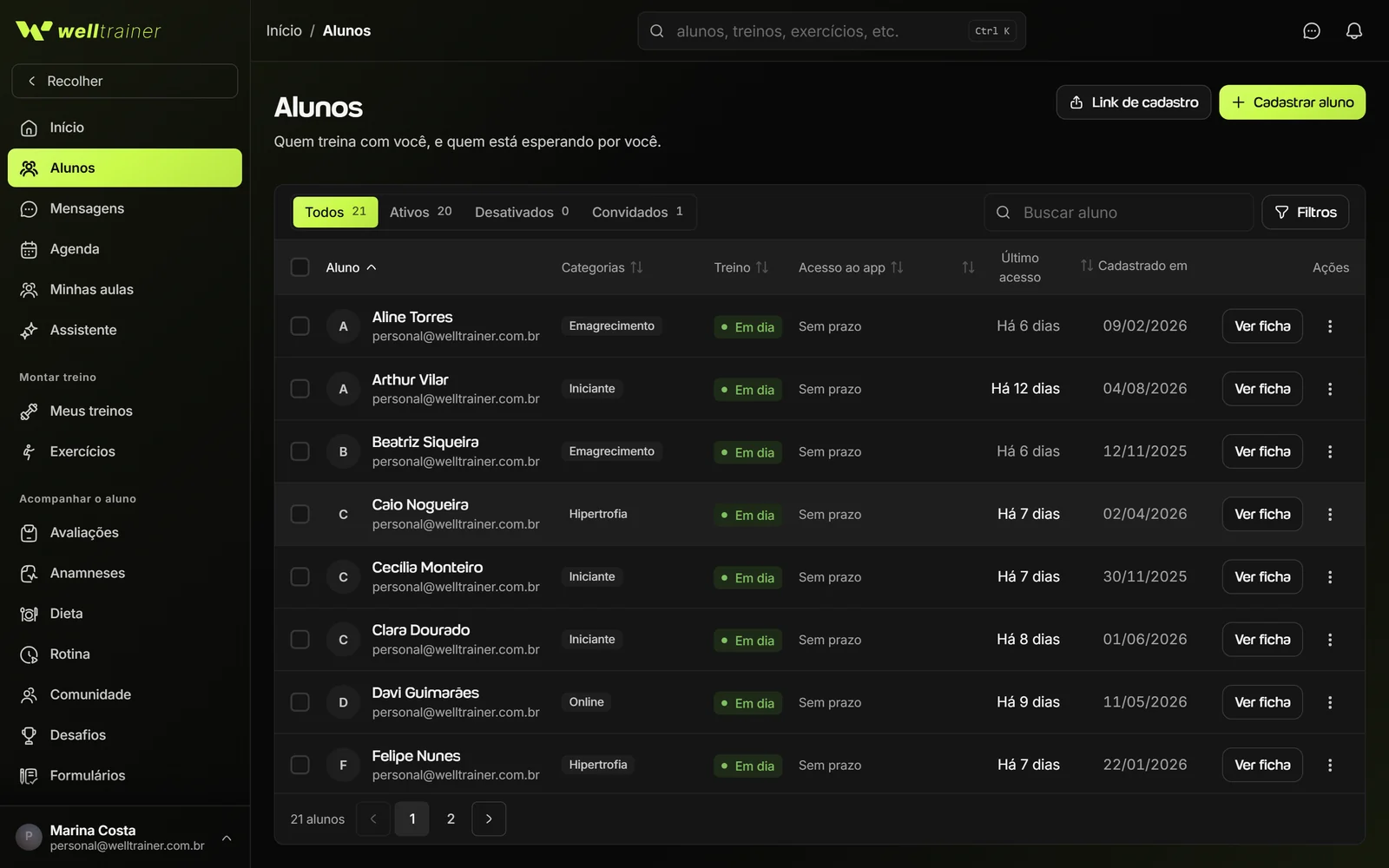Open the Filtros button
This screenshot has height=868, width=1389.
point(1305,213)
